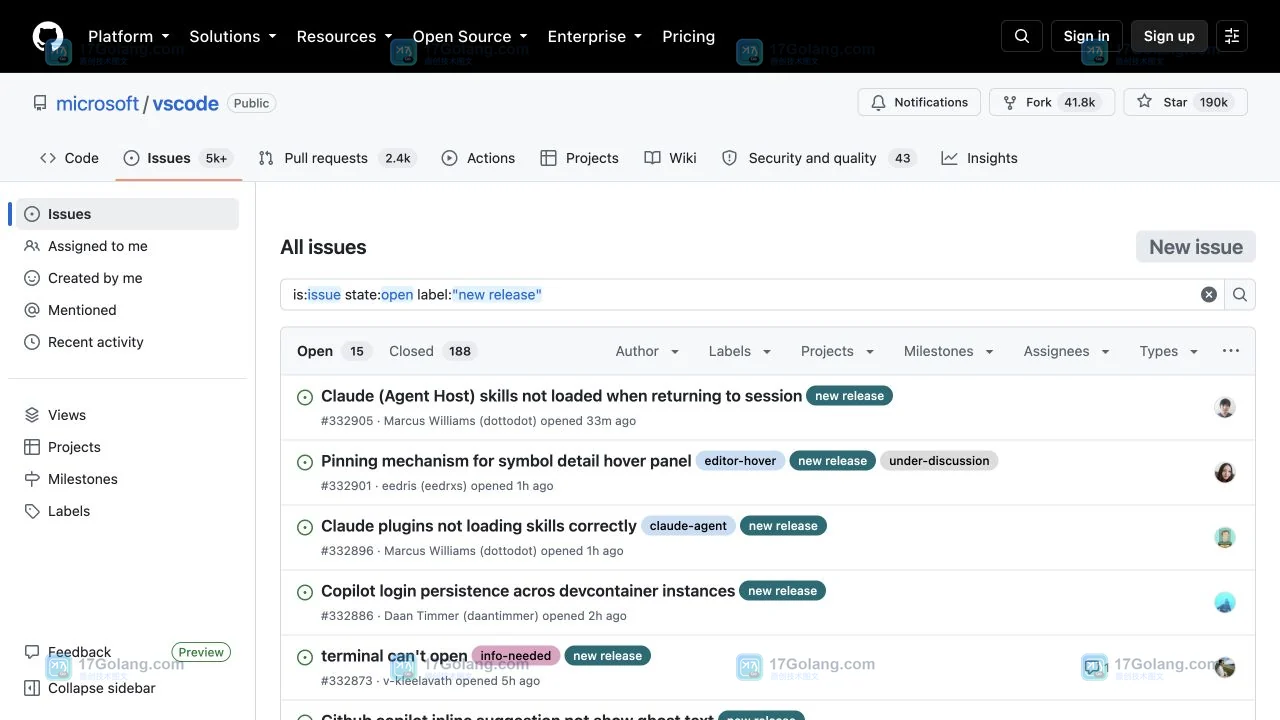Expand the Open Source menu
The image size is (1280, 720).
pyautogui.click(x=470, y=36)
